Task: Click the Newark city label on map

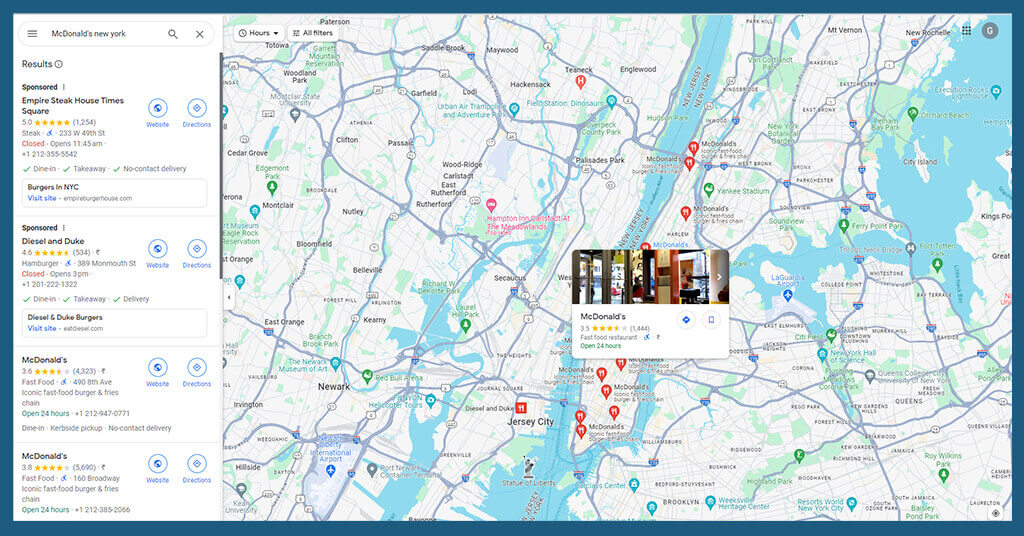Action: tap(334, 386)
